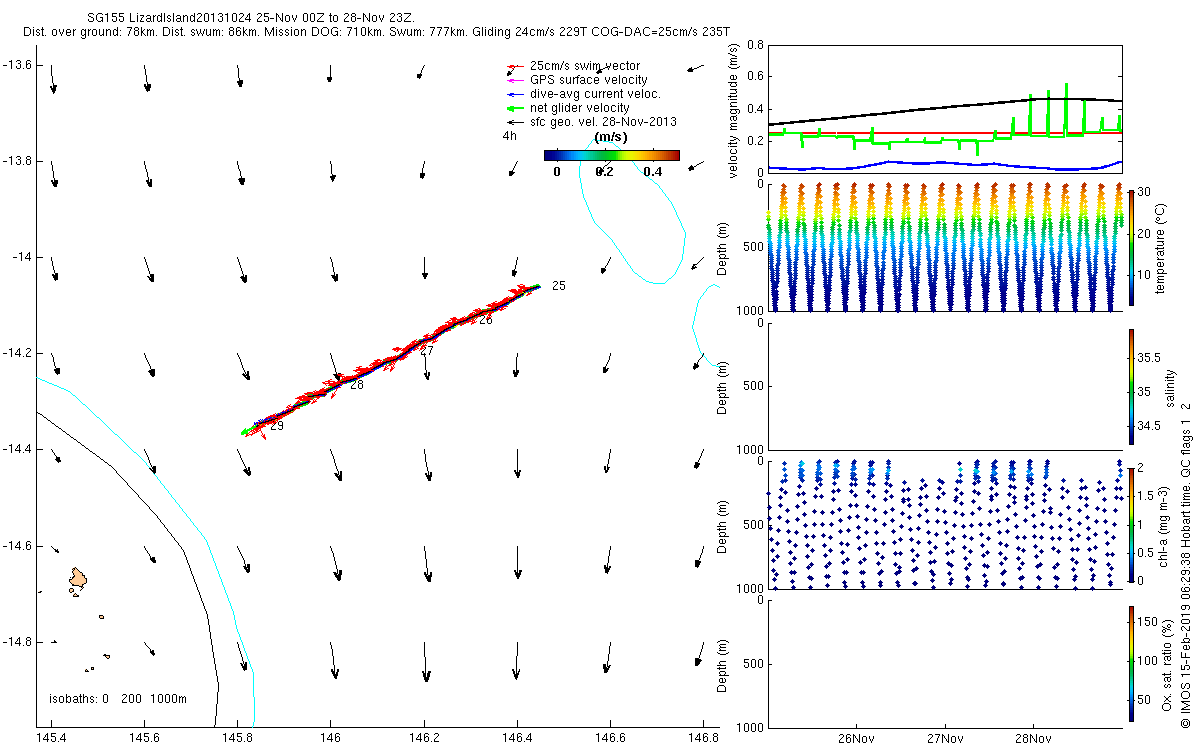Click longitude tick '146.6' on map axis
The width and height of the screenshot is (1200, 750).
[x=610, y=739]
